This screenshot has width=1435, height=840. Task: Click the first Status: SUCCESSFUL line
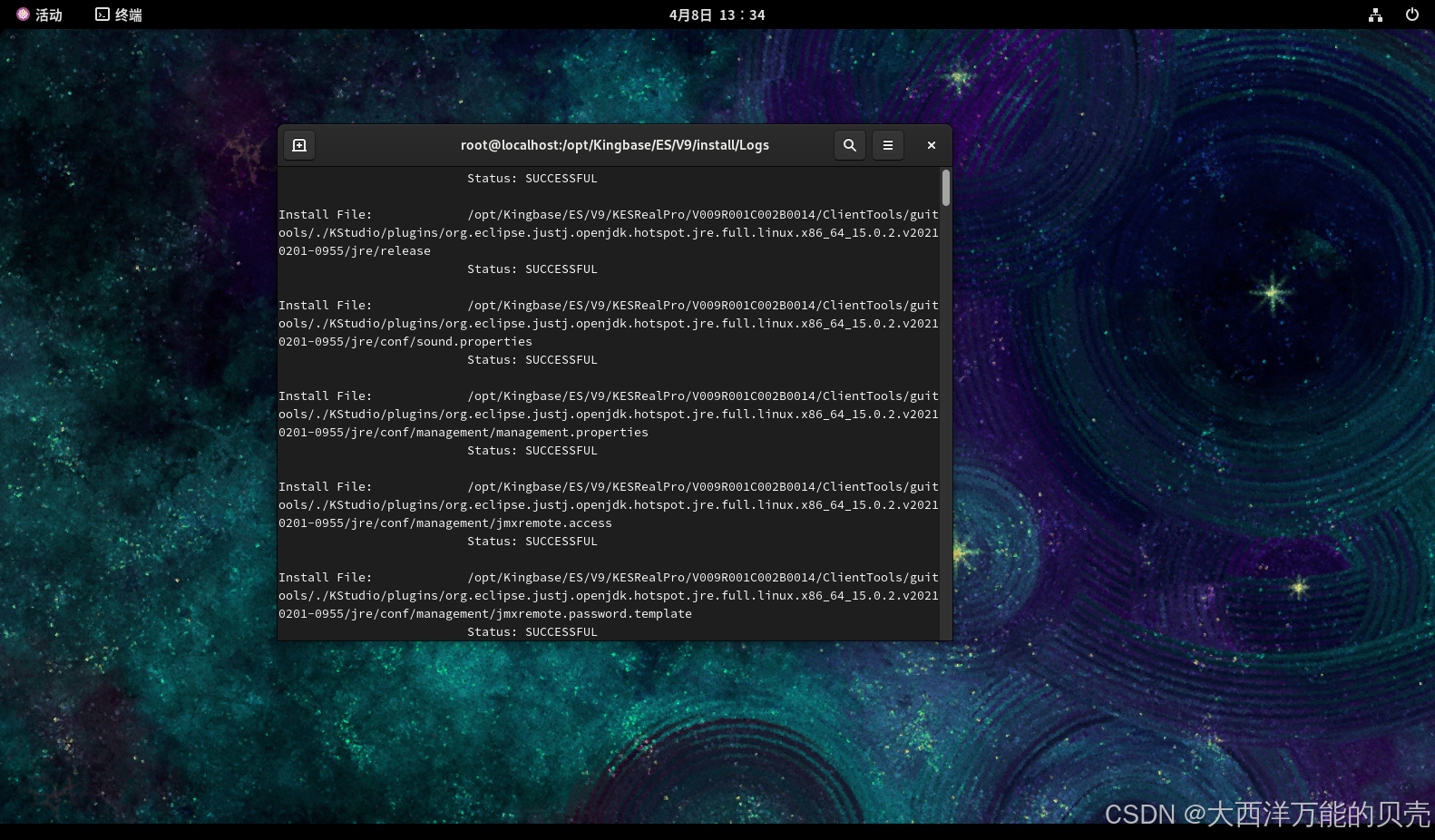tap(532, 179)
